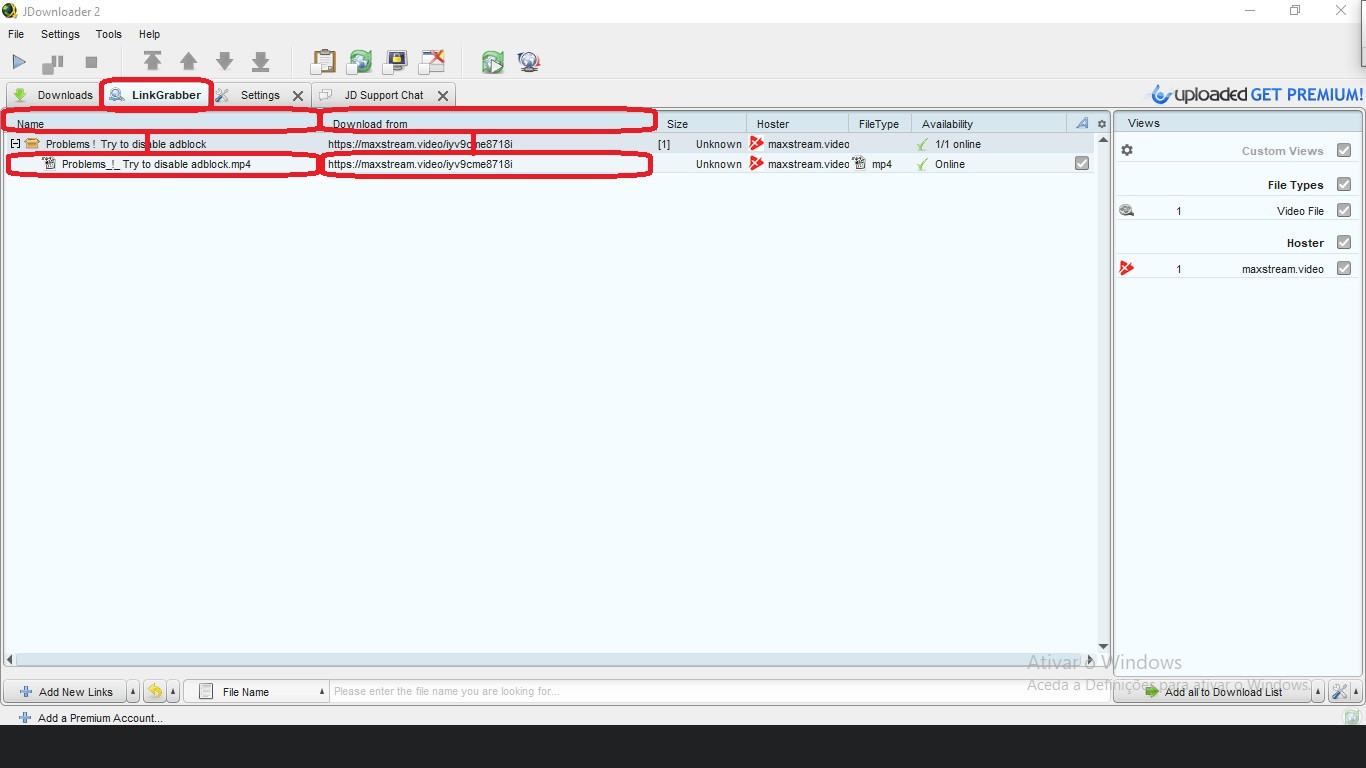Open table column settings gear icon
Screen dimensions: 1366x768
1102,124
